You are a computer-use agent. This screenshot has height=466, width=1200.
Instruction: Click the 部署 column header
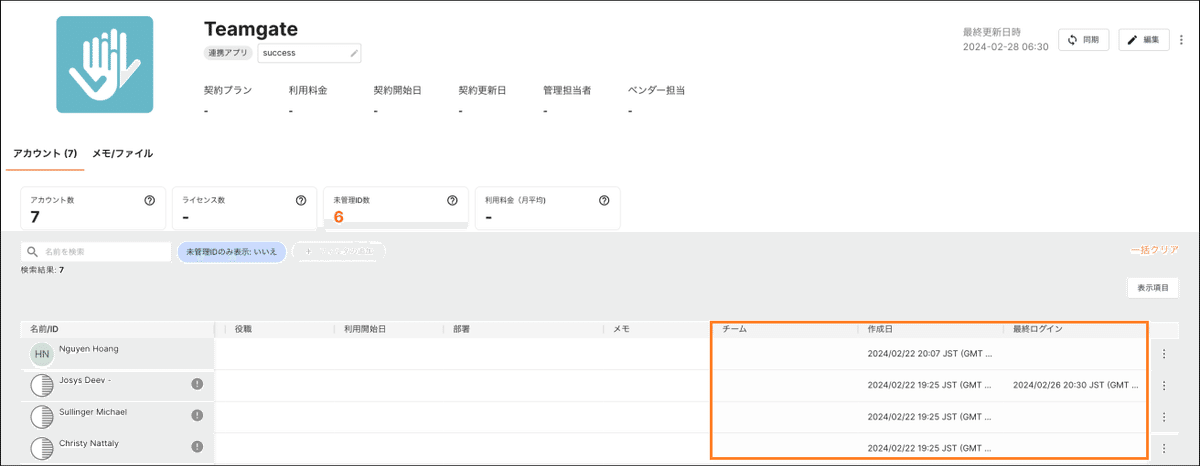(461, 328)
